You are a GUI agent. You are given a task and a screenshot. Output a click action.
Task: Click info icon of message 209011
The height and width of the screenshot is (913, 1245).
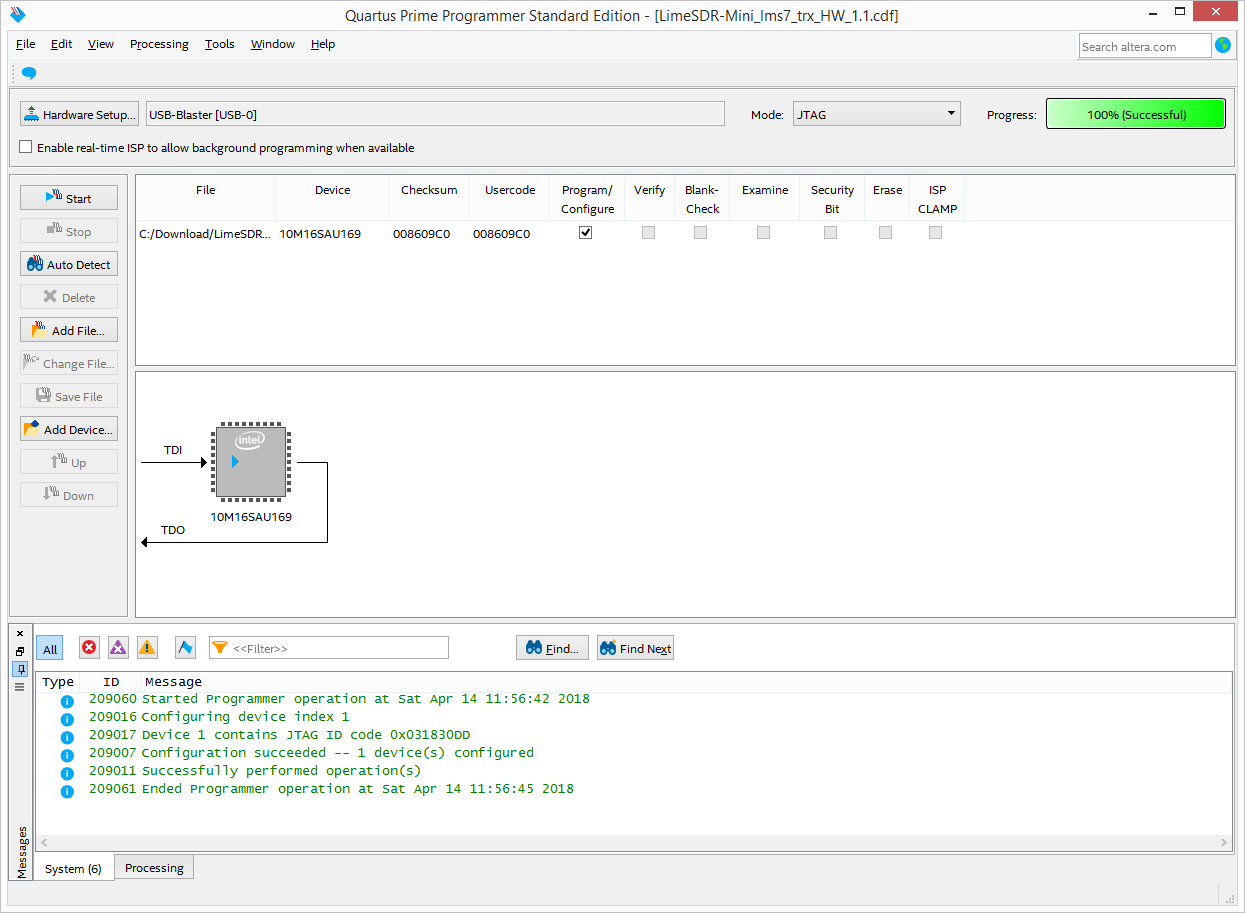pos(67,773)
